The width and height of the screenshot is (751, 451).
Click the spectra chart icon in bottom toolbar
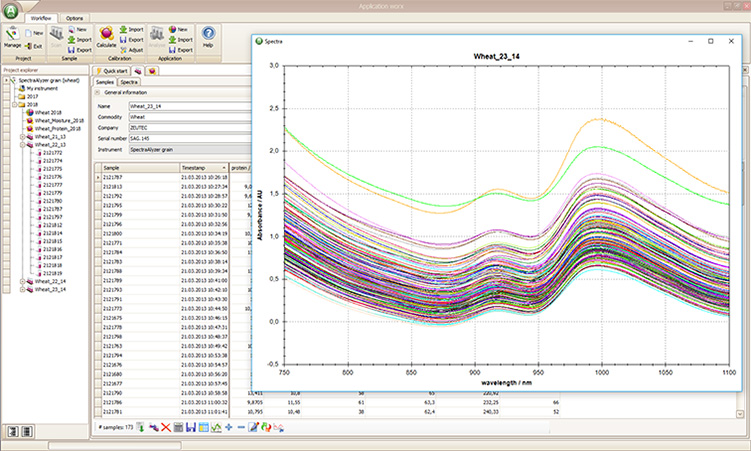(216, 427)
